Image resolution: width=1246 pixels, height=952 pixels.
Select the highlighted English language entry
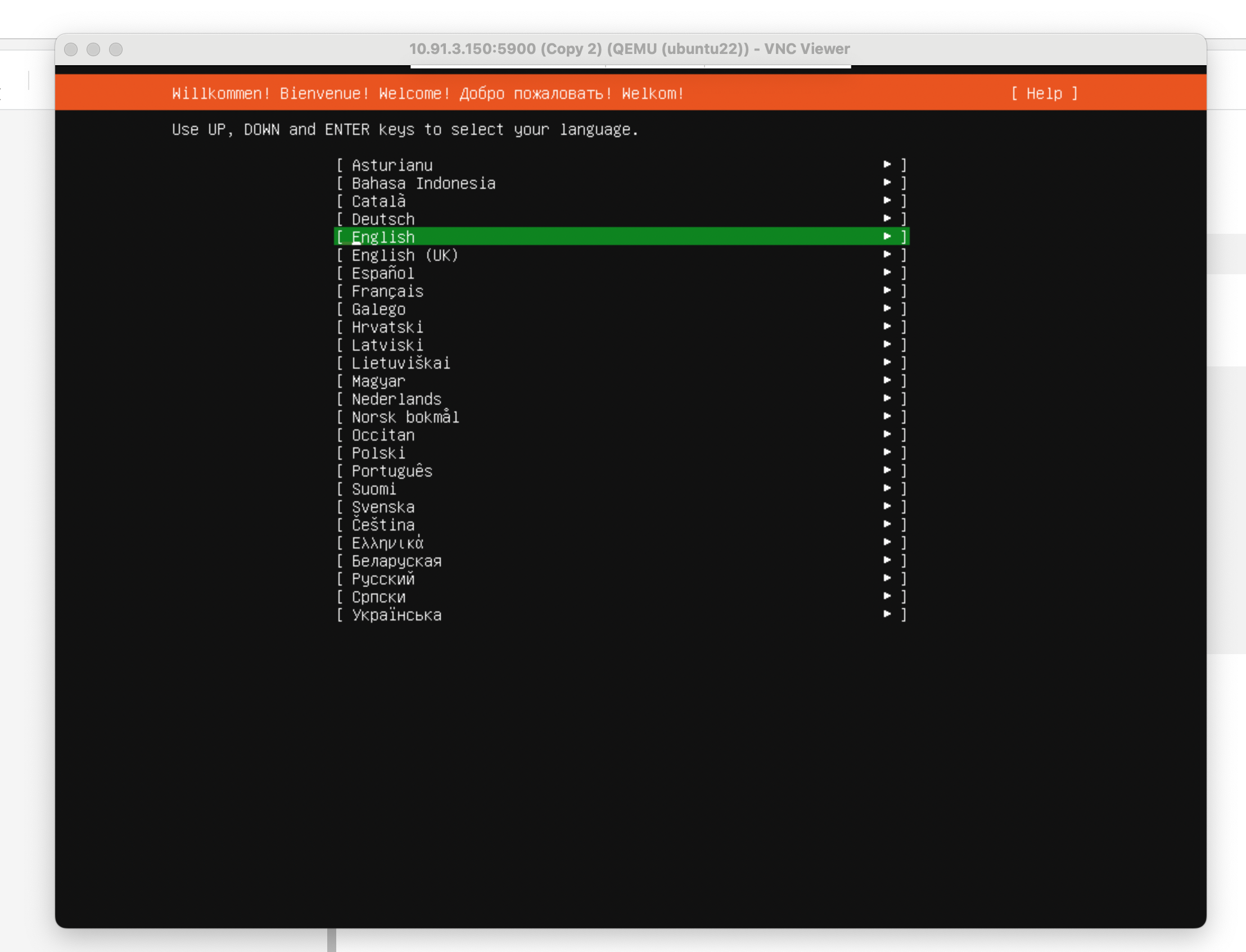383,237
